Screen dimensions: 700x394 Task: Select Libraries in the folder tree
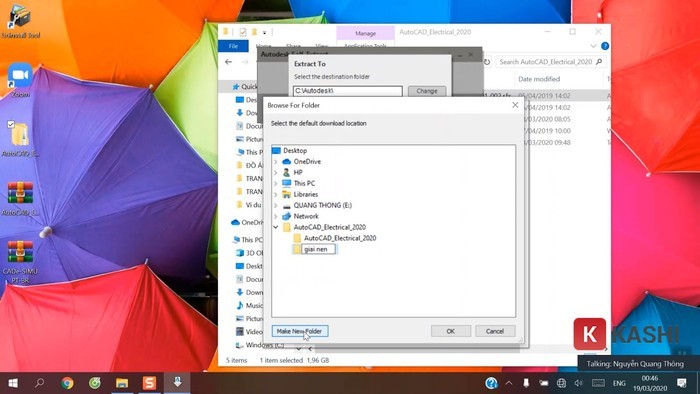click(305, 194)
